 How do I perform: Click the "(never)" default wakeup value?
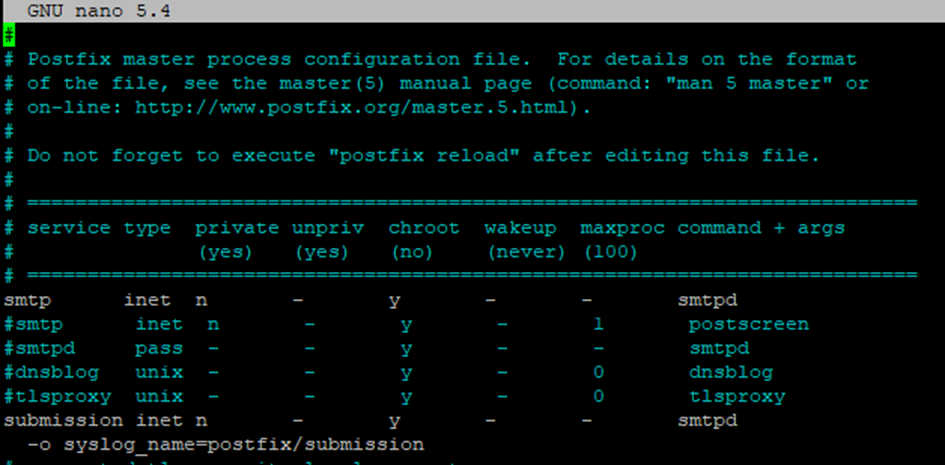(527, 252)
